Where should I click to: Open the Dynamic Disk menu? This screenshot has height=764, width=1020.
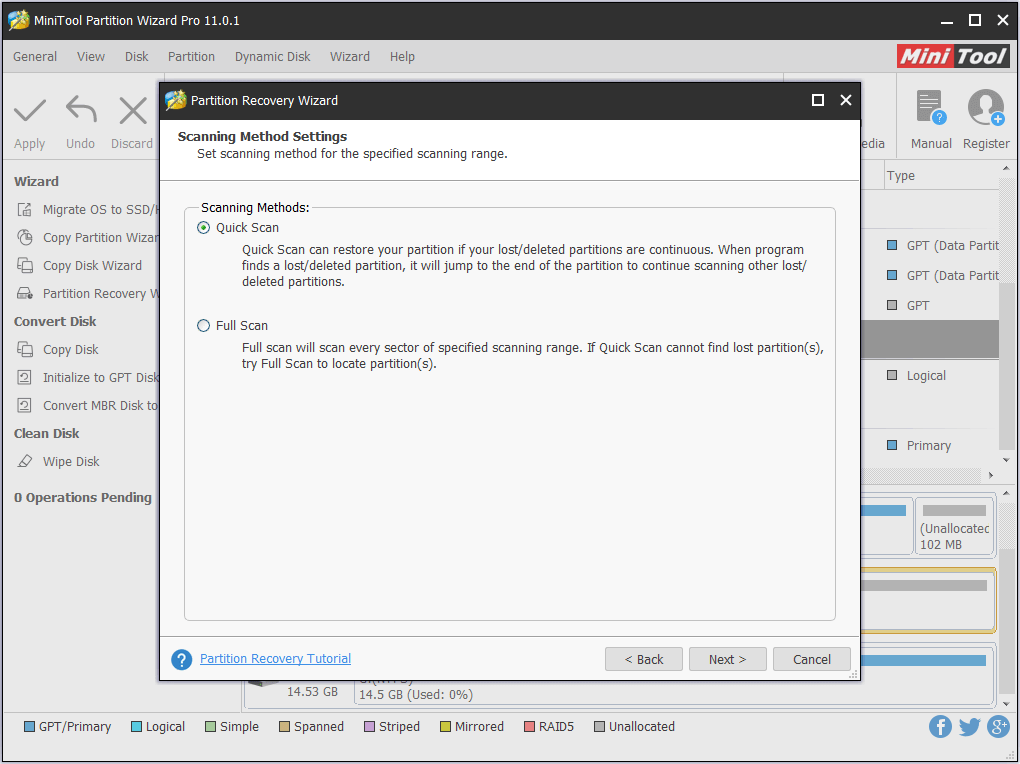coord(273,57)
